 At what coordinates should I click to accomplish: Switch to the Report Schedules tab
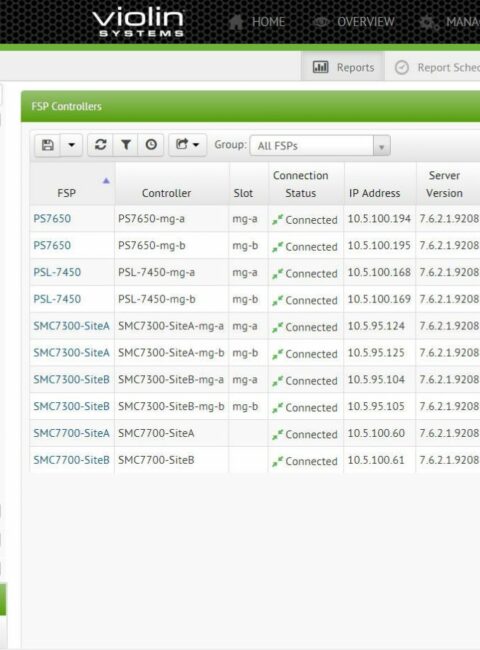click(436, 67)
